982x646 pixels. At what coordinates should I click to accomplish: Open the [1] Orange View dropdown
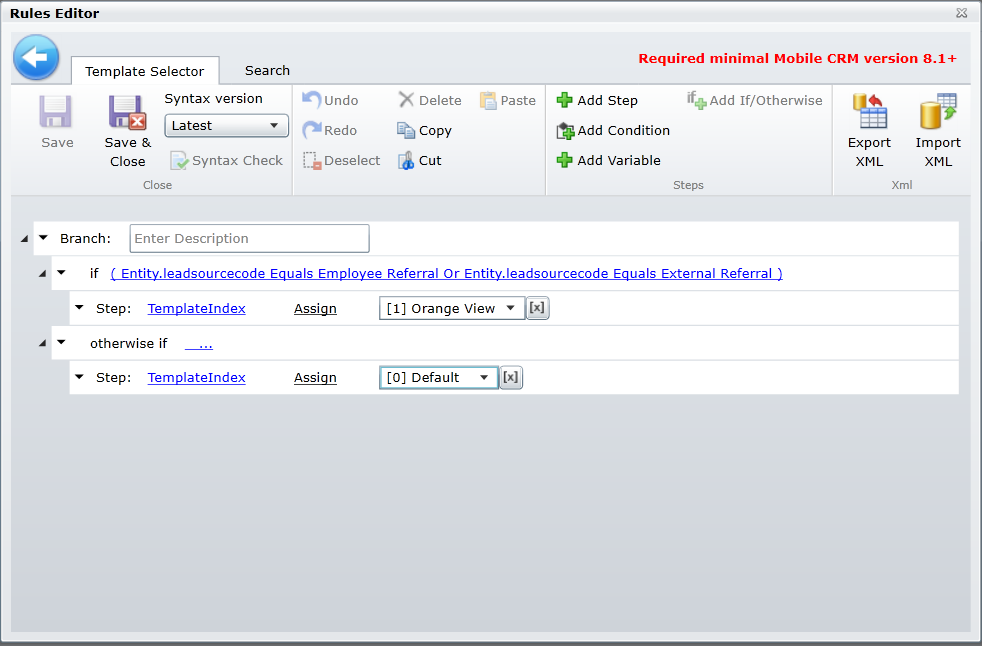coord(452,308)
